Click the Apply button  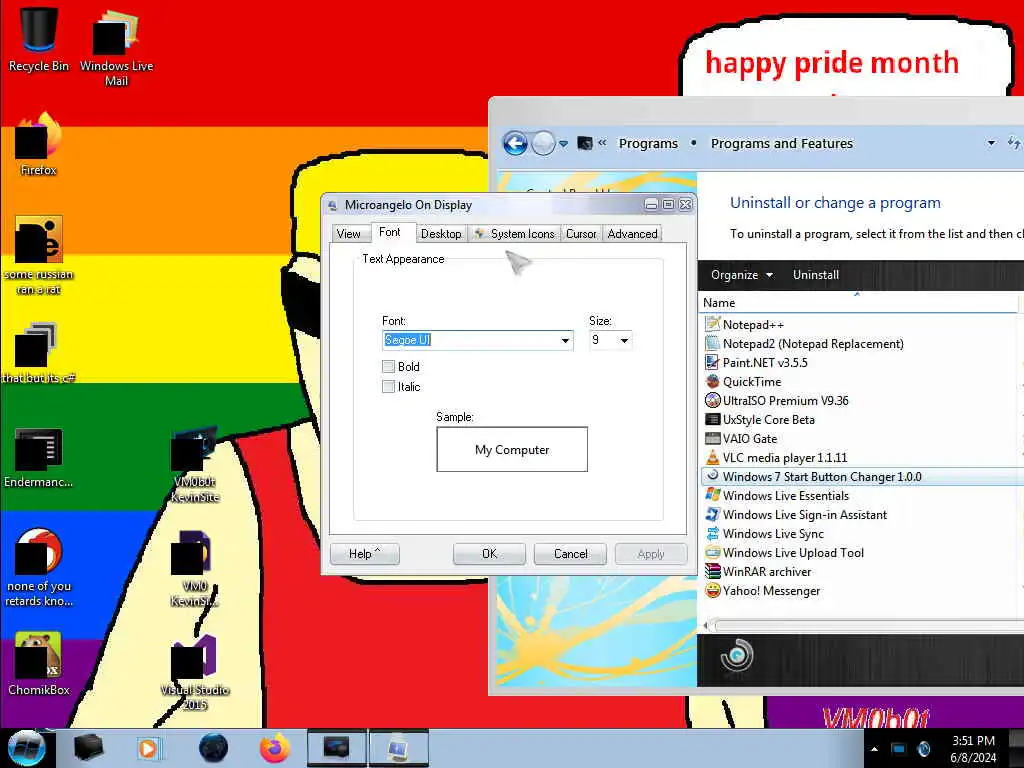pyautogui.click(x=651, y=554)
